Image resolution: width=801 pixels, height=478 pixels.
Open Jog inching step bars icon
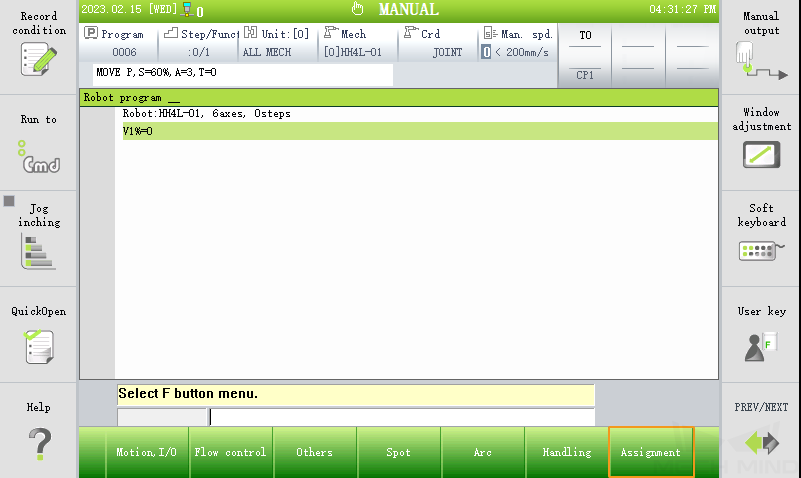[x=38, y=251]
